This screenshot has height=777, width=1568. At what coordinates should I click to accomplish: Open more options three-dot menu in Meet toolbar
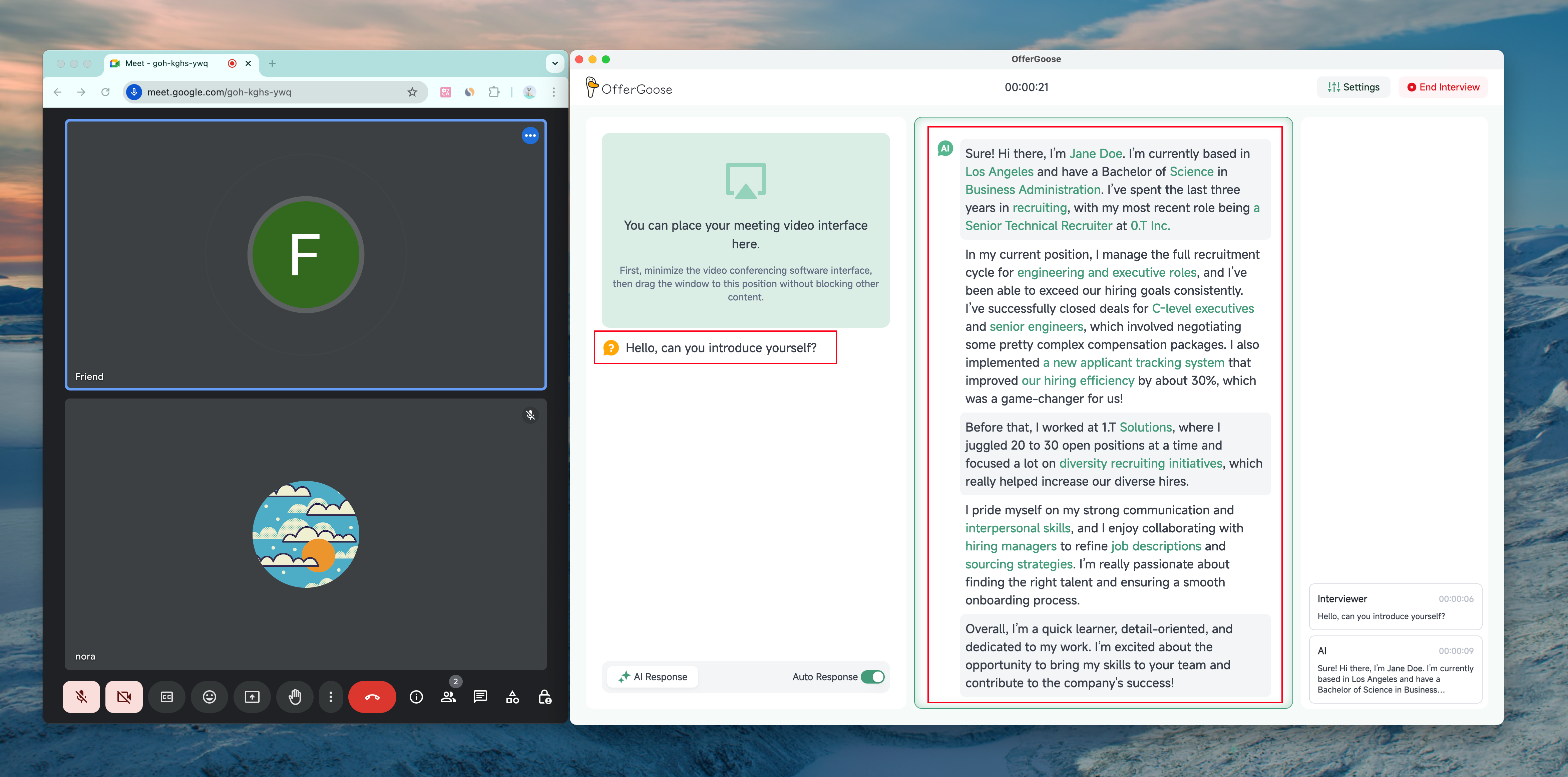pyautogui.click(x=331, y=697)
